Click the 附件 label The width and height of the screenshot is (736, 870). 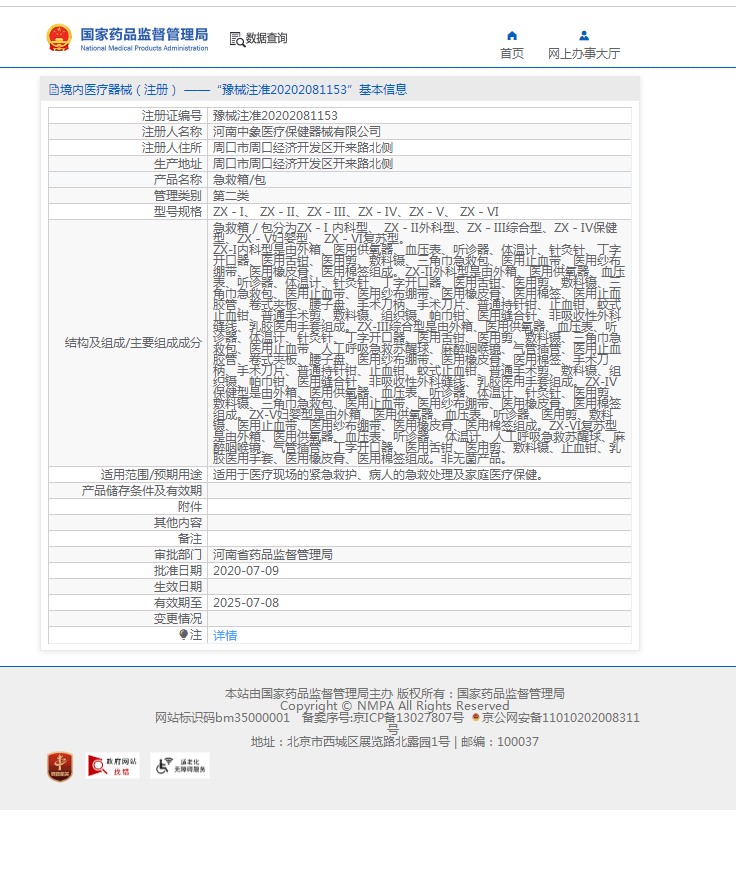(190, 507)
